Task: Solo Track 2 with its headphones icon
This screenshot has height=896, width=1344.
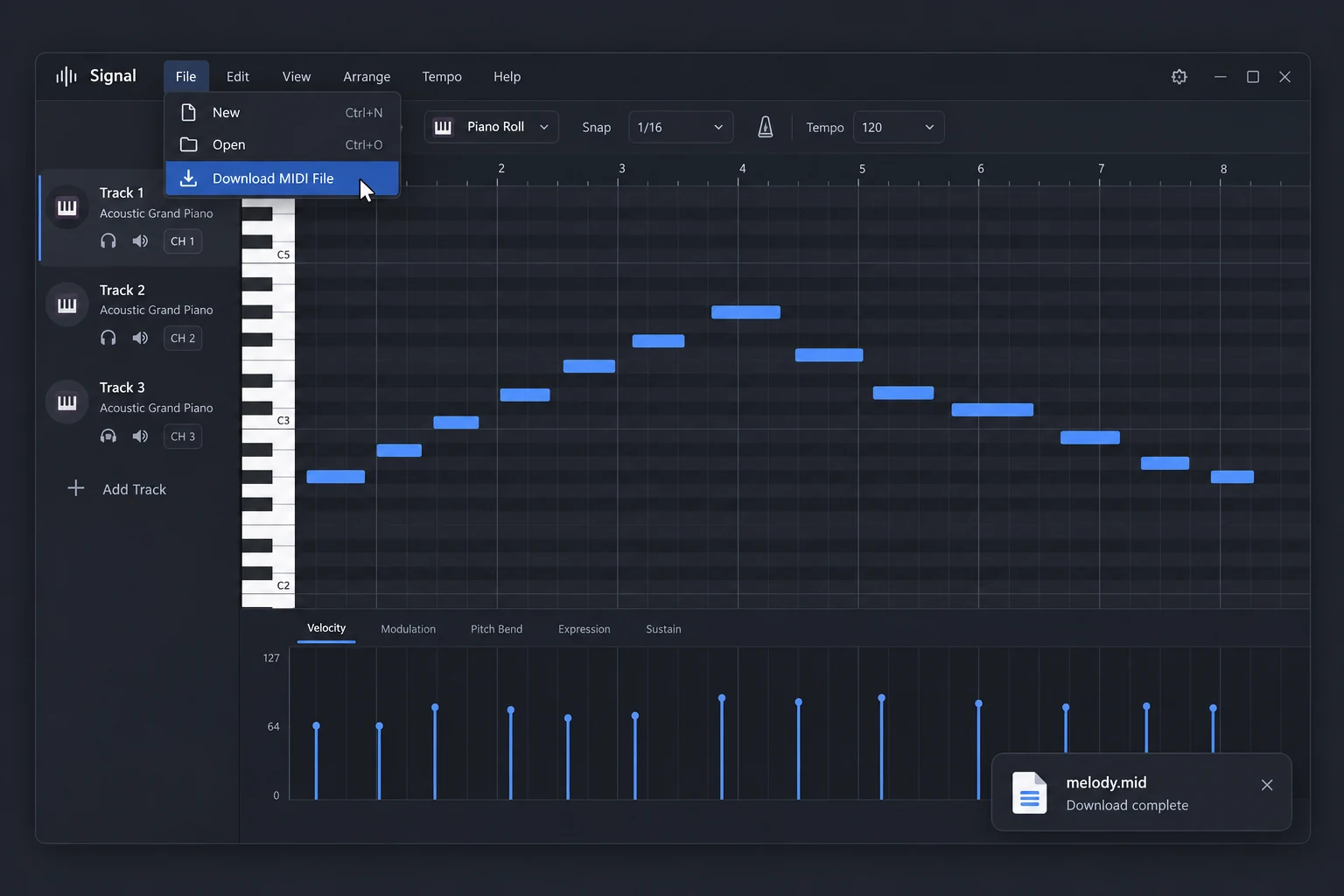Action: [108, 338]
